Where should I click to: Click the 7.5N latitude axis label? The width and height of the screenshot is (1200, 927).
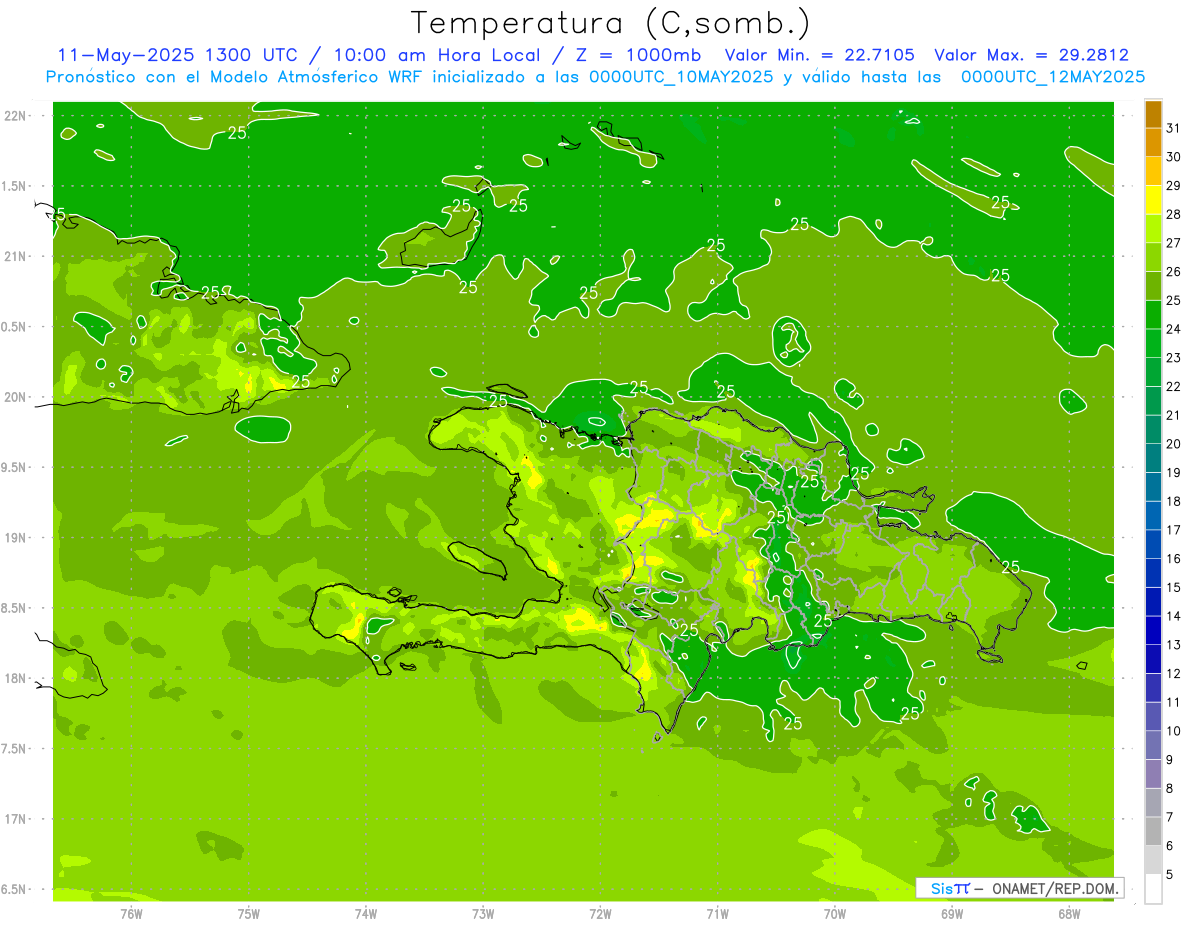pyautogui.click(x=15, y=748)
